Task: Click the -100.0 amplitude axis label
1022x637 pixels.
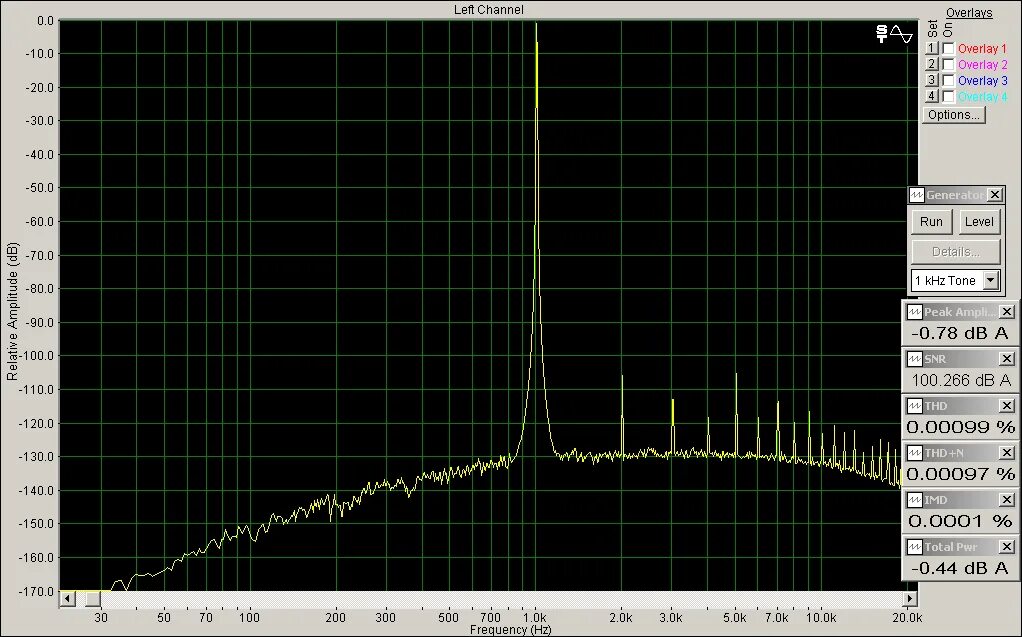Action: pyautogui.click(x=38, y=356)
